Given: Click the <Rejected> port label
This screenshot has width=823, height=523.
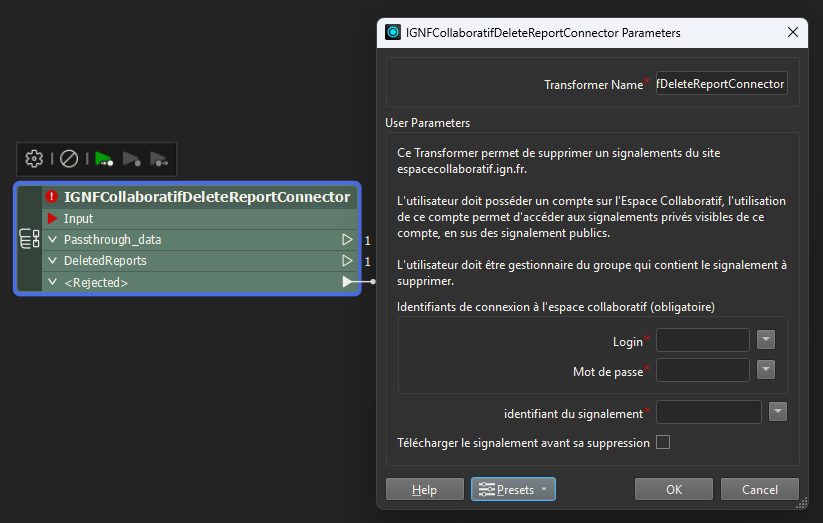Looking at the screenshot, I should (x=96, y=283).
